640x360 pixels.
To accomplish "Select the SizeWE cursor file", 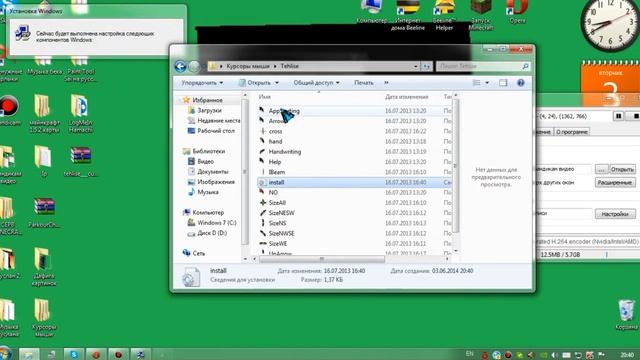I will (278, 243).
